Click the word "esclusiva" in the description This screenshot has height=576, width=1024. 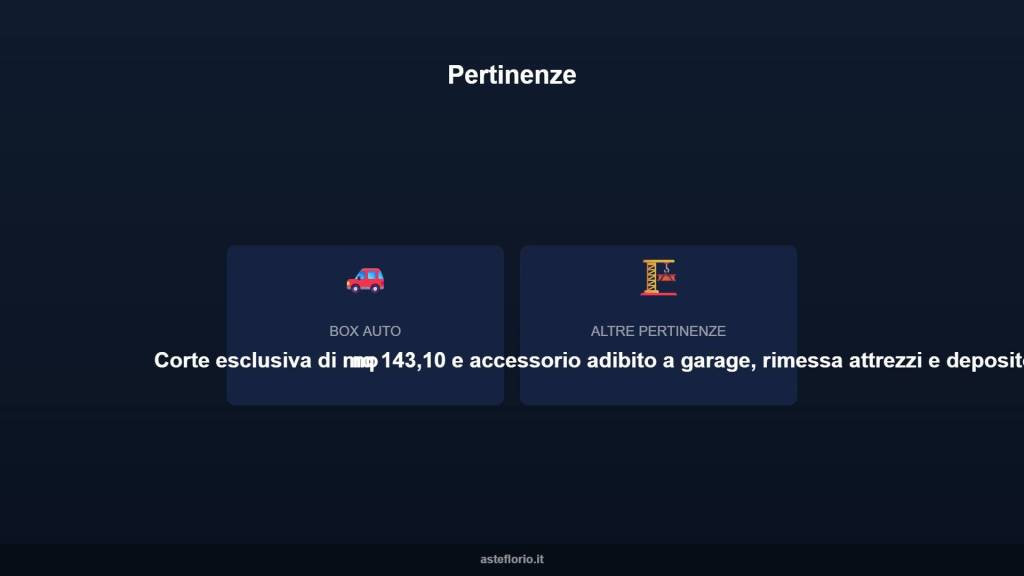(264, 361)
